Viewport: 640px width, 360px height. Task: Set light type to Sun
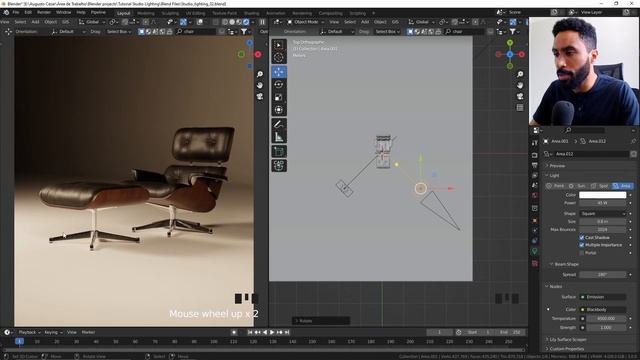point(578,186)
